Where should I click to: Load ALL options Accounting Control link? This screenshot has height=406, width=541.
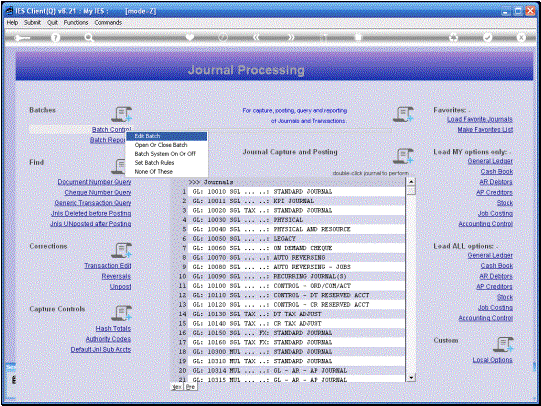point(485,318)
